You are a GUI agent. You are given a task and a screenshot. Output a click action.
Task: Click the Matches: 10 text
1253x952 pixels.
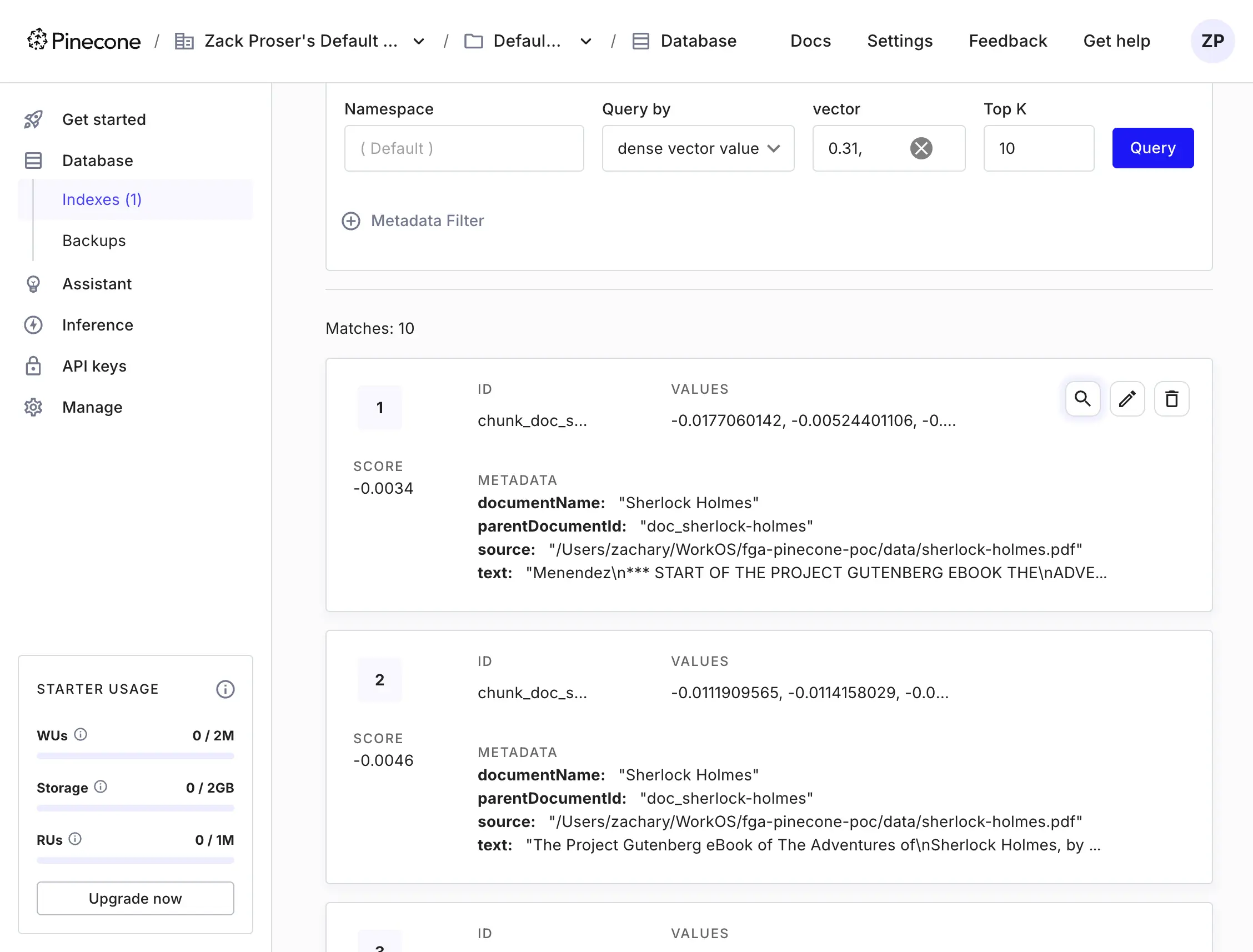pos(370,329)
